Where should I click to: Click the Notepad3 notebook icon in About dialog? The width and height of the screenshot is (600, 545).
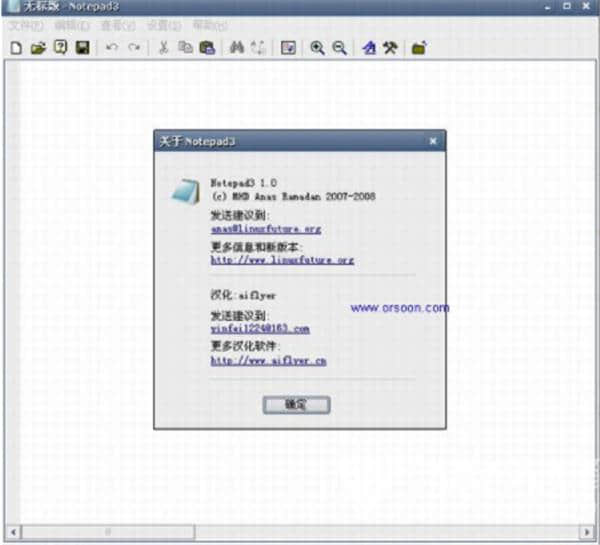click(x=186, y=191)
